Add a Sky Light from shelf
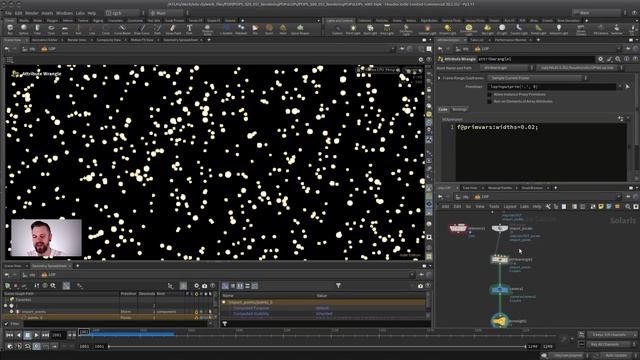The image size is (640, 360). pos(487,29)
